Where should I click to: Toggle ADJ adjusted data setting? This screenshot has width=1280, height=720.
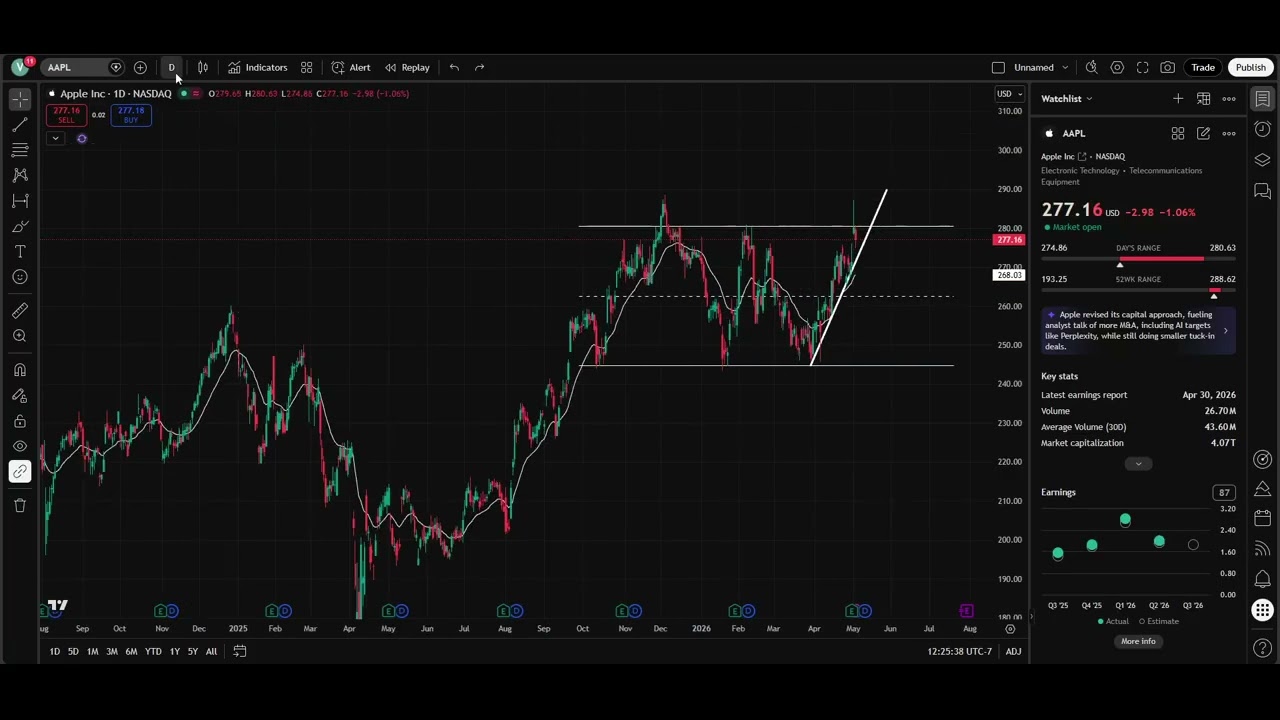1013,652
